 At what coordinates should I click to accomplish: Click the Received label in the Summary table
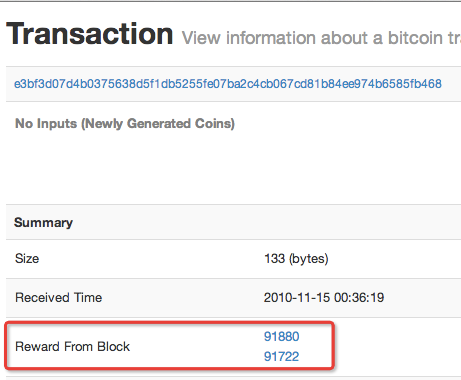point(42,298)
